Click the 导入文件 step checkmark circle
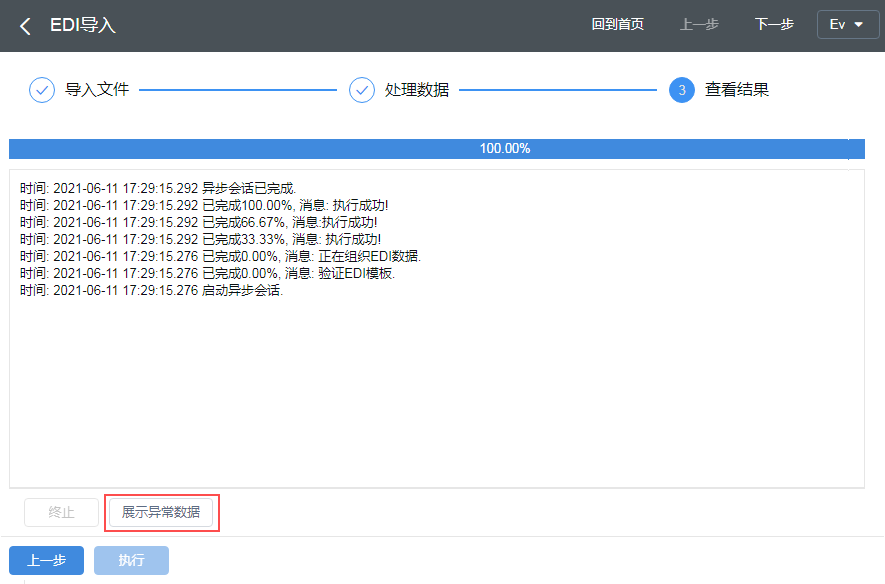 coord(42,90)
